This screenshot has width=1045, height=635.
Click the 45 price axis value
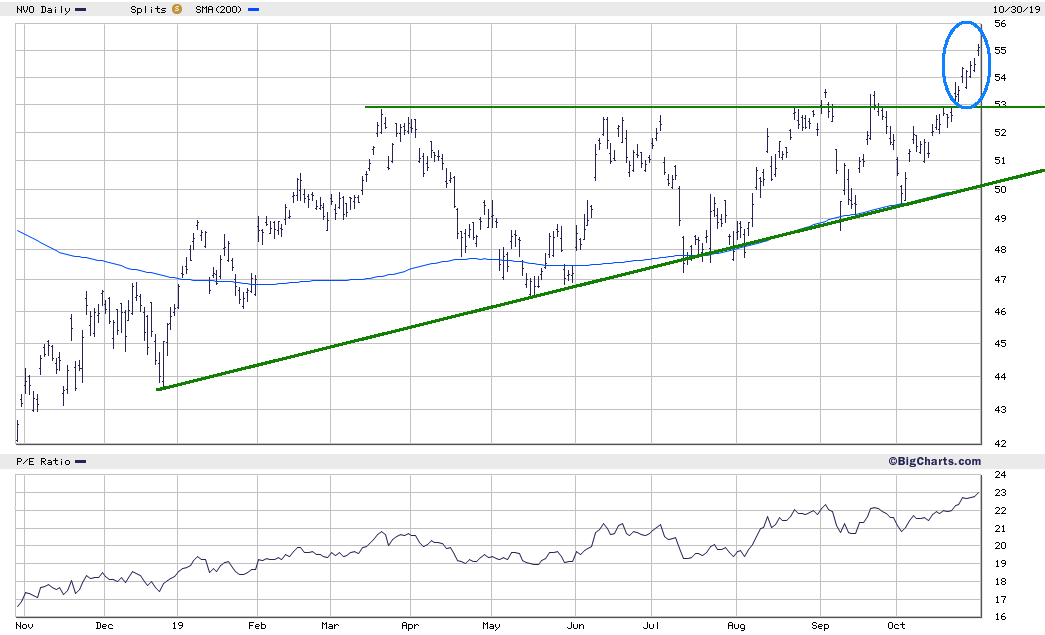1000,344
